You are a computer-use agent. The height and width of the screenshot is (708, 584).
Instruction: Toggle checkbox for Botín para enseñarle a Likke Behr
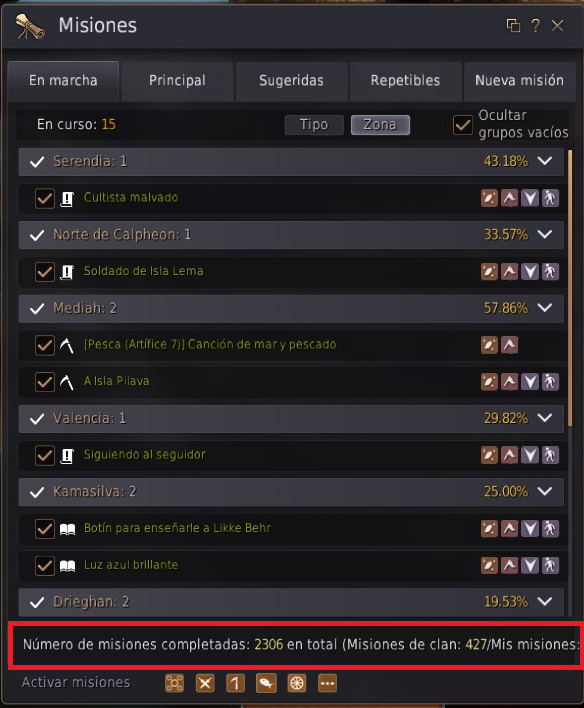tap(45, 528)
